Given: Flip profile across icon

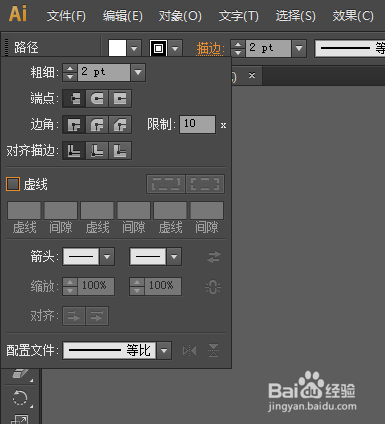Looking at the screenshot, I should 213,351.
